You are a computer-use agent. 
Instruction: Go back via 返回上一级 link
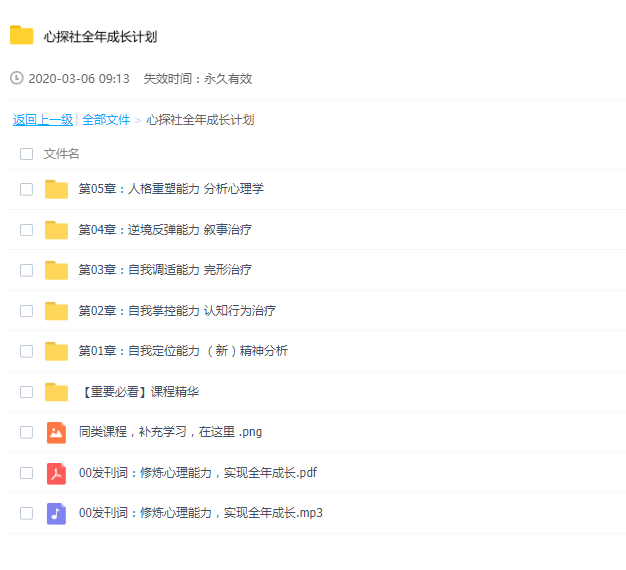tap(43, 120)
